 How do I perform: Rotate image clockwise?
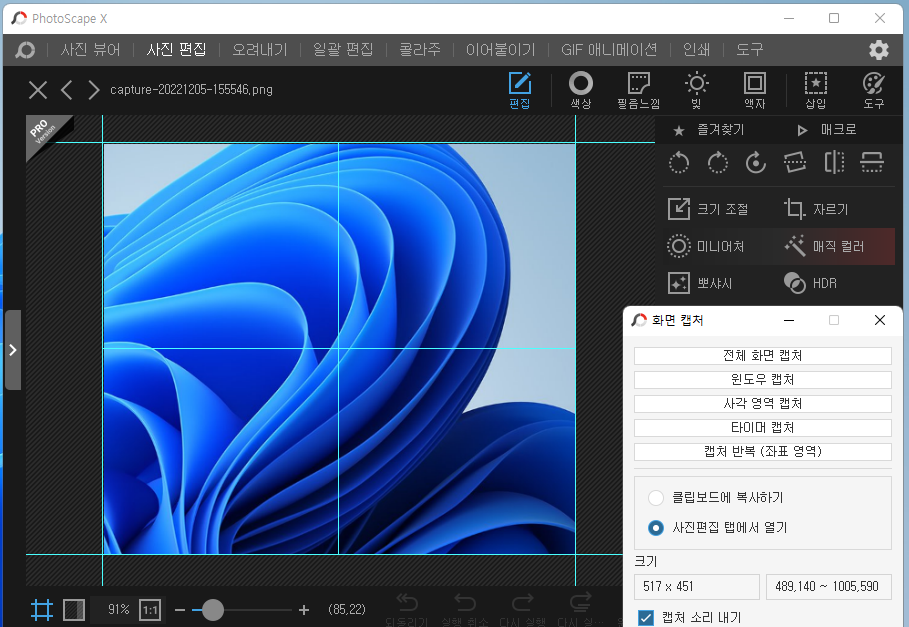718,163
